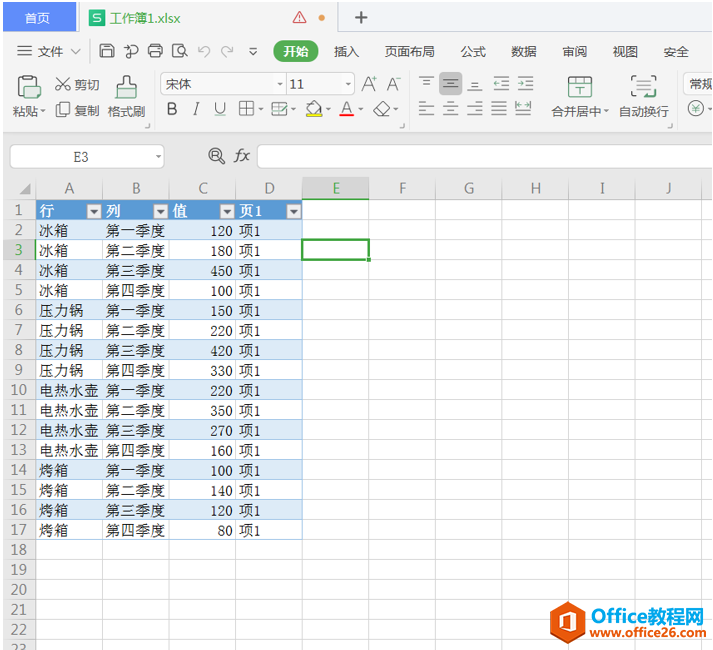Image resolution: width=713 pixels, height=650 pixels.
Task: Toggle vertical middle alignment
Action: (450, 84)
